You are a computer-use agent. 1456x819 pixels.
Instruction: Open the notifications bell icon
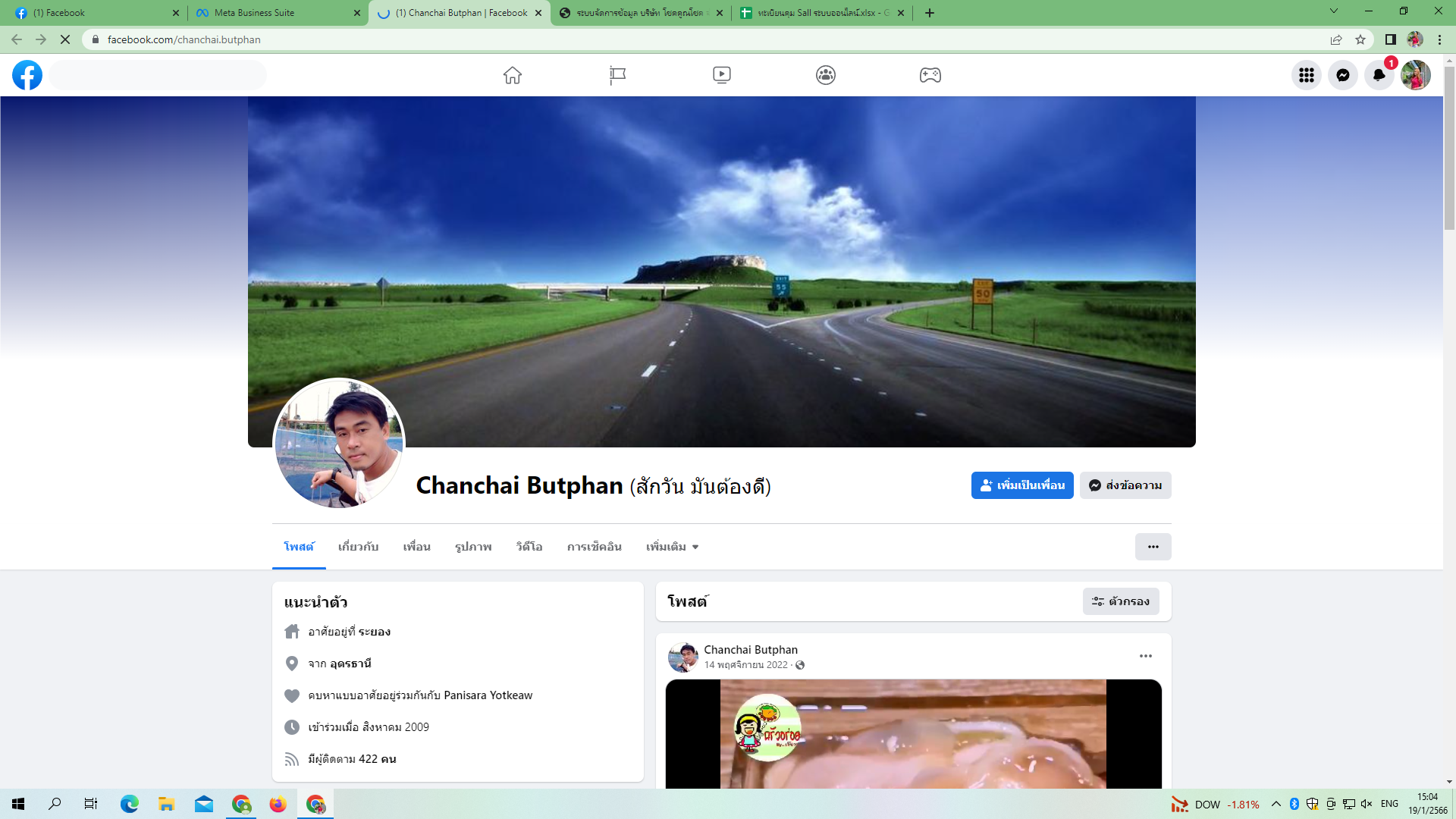click(x=1379, y=75)
